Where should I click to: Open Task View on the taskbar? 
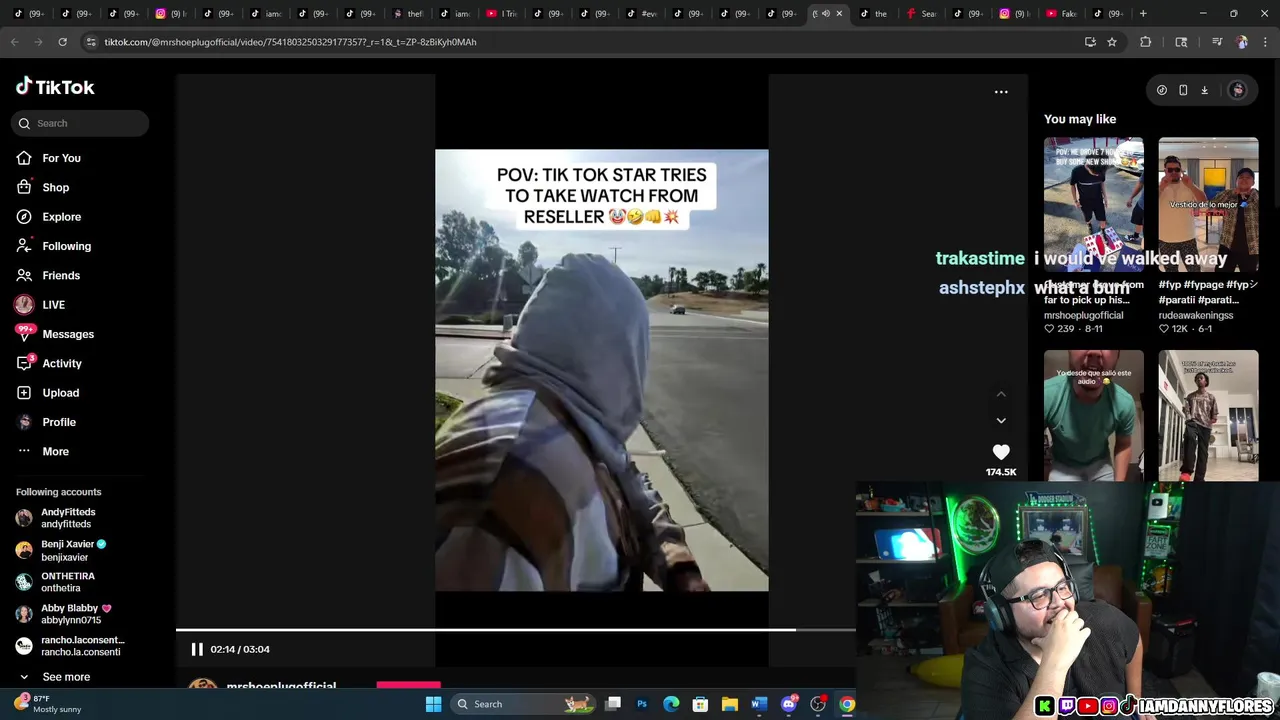[613, 704]
